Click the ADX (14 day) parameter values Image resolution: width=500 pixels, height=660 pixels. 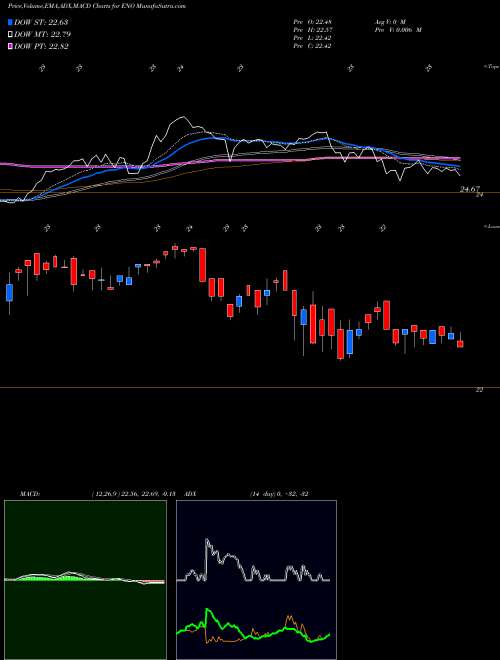click(x=279, y=494)
